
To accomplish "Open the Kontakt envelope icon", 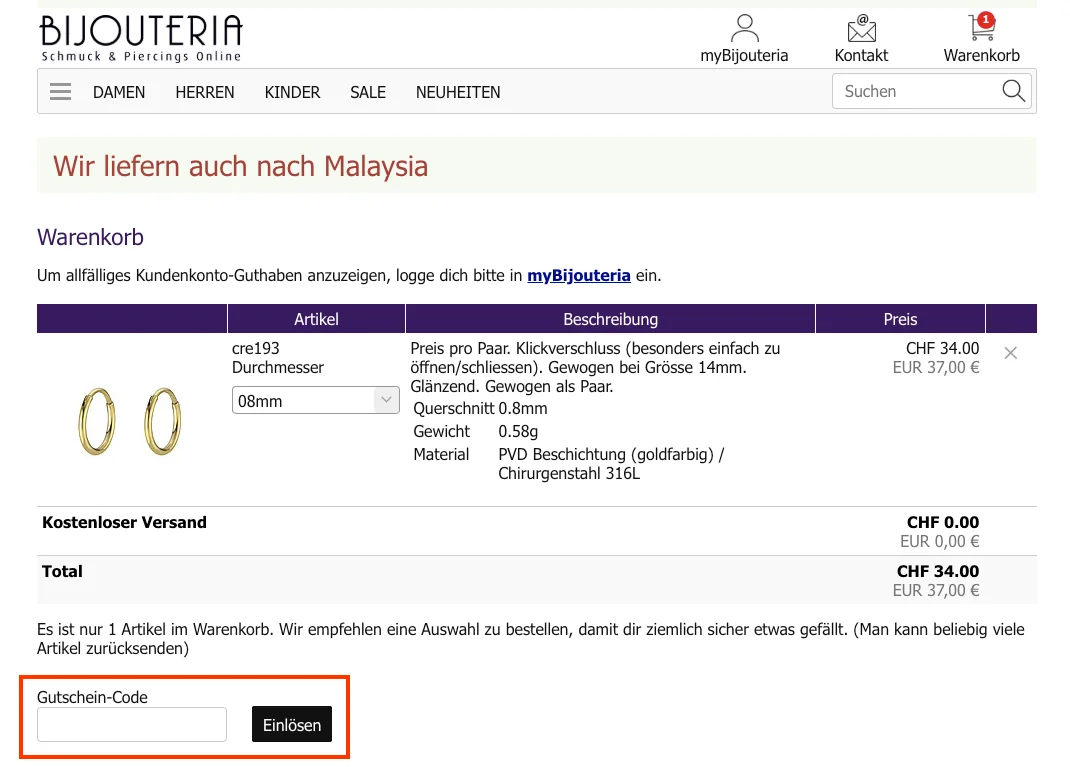I will (x=861, y=29).
